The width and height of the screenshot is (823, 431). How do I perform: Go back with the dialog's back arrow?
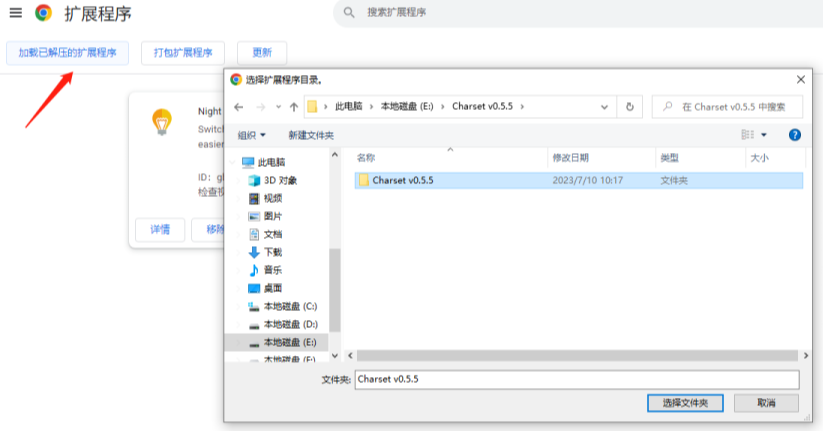239,107
